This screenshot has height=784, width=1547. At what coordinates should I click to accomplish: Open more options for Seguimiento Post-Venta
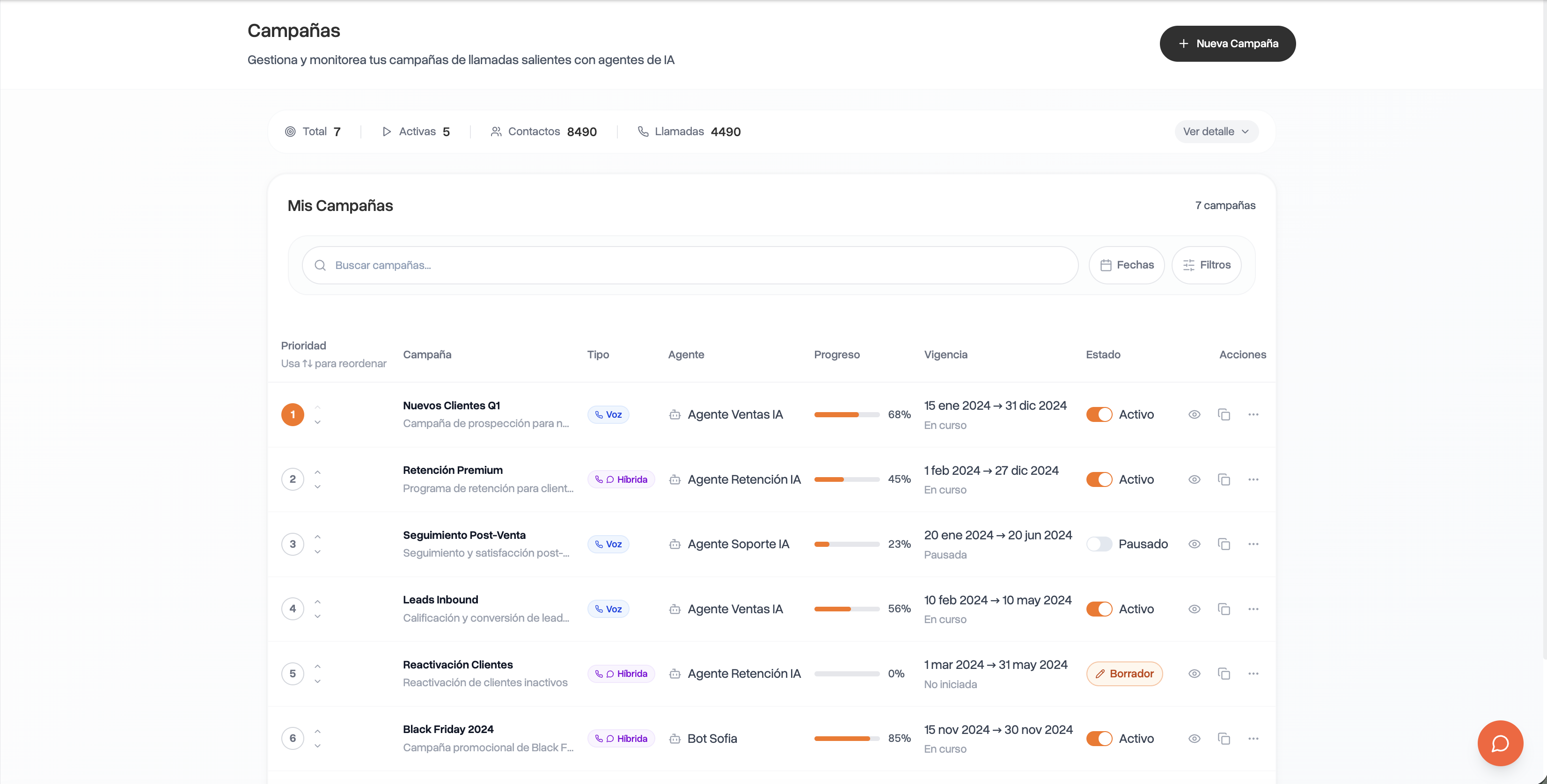[1253, 544]
